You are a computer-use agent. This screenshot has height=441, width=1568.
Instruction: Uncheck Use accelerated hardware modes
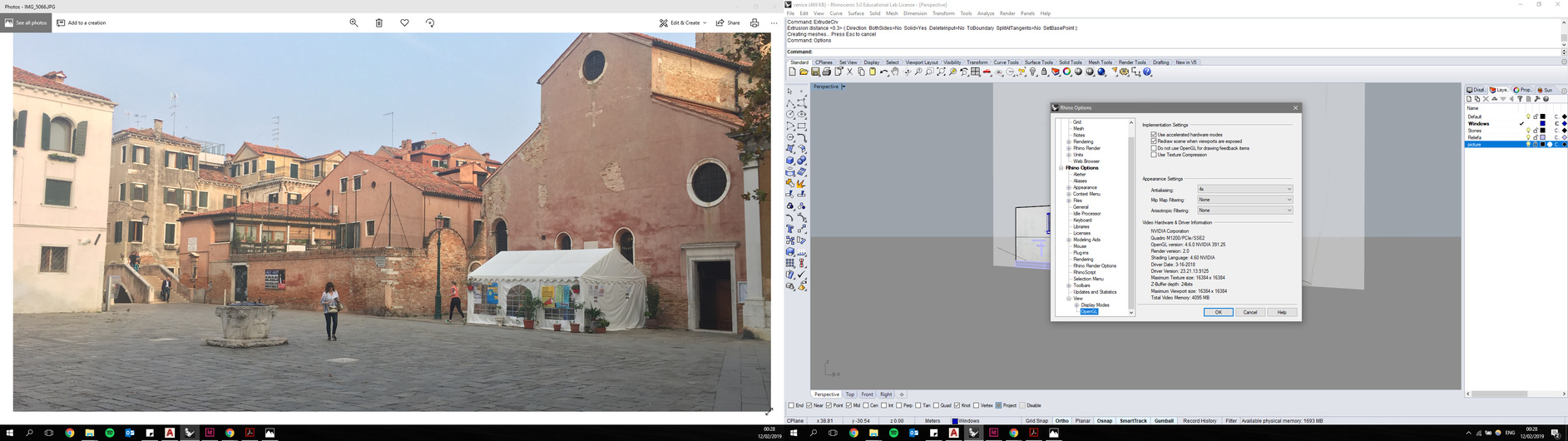(x=1154, y=135)
